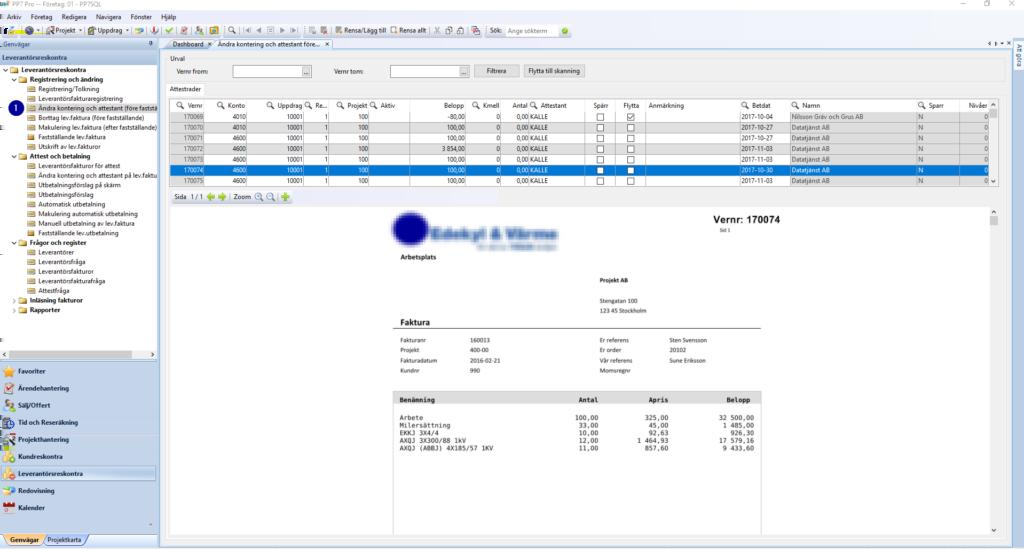
Task: Click the Flytta till skanning button
Action: pyautogui.click(x=554, y=71)
